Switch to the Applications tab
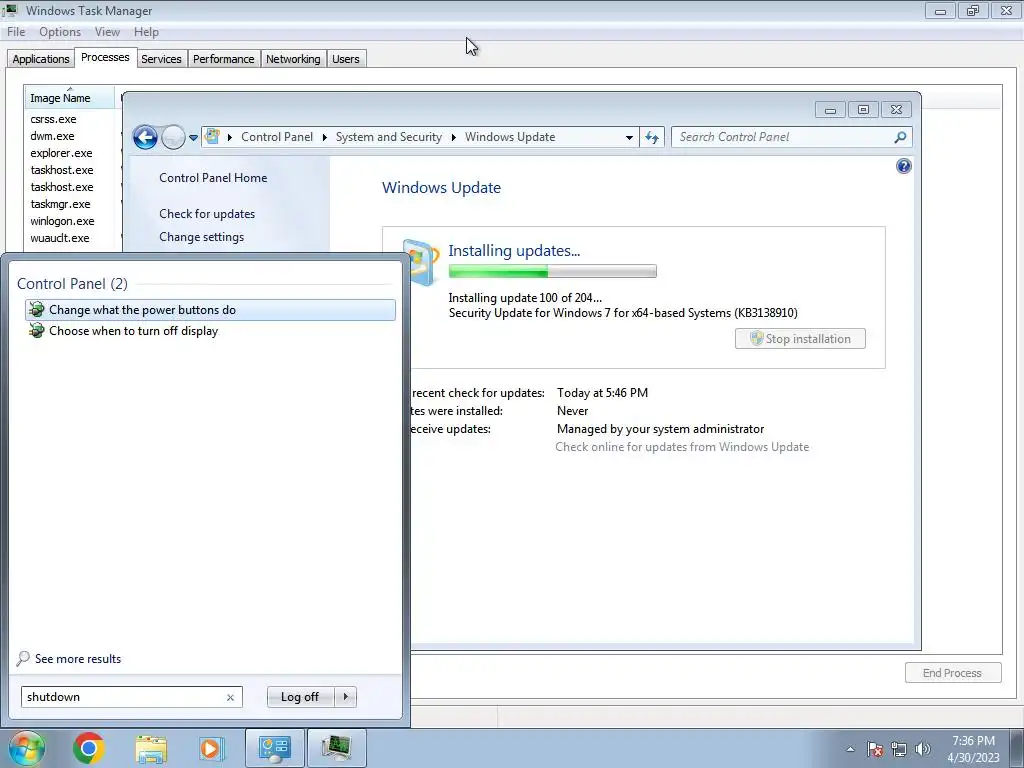 [x=40, y=59]
